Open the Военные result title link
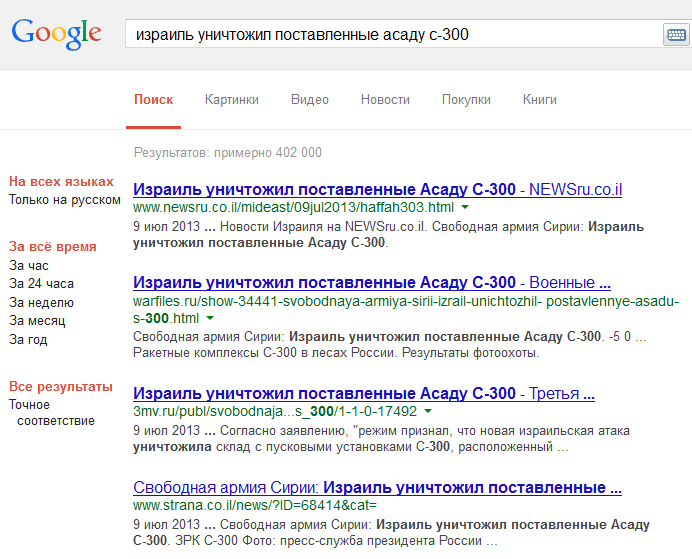Viewport: 692px width, 559px height. click(372, 283)
